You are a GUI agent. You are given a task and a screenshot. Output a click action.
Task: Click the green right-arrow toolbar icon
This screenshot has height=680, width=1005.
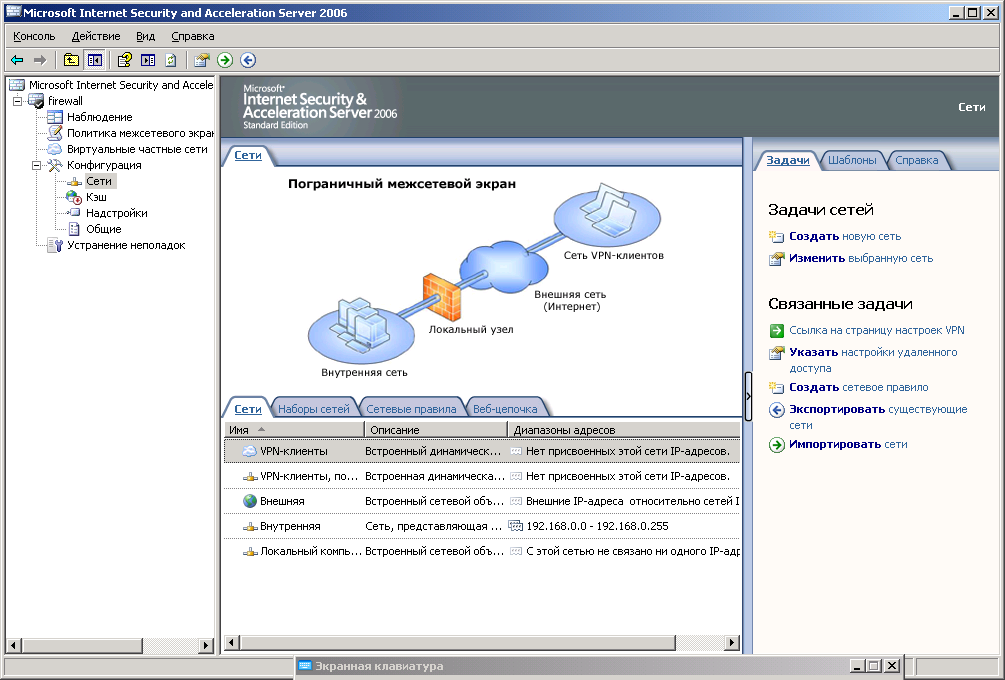(225, 60)
